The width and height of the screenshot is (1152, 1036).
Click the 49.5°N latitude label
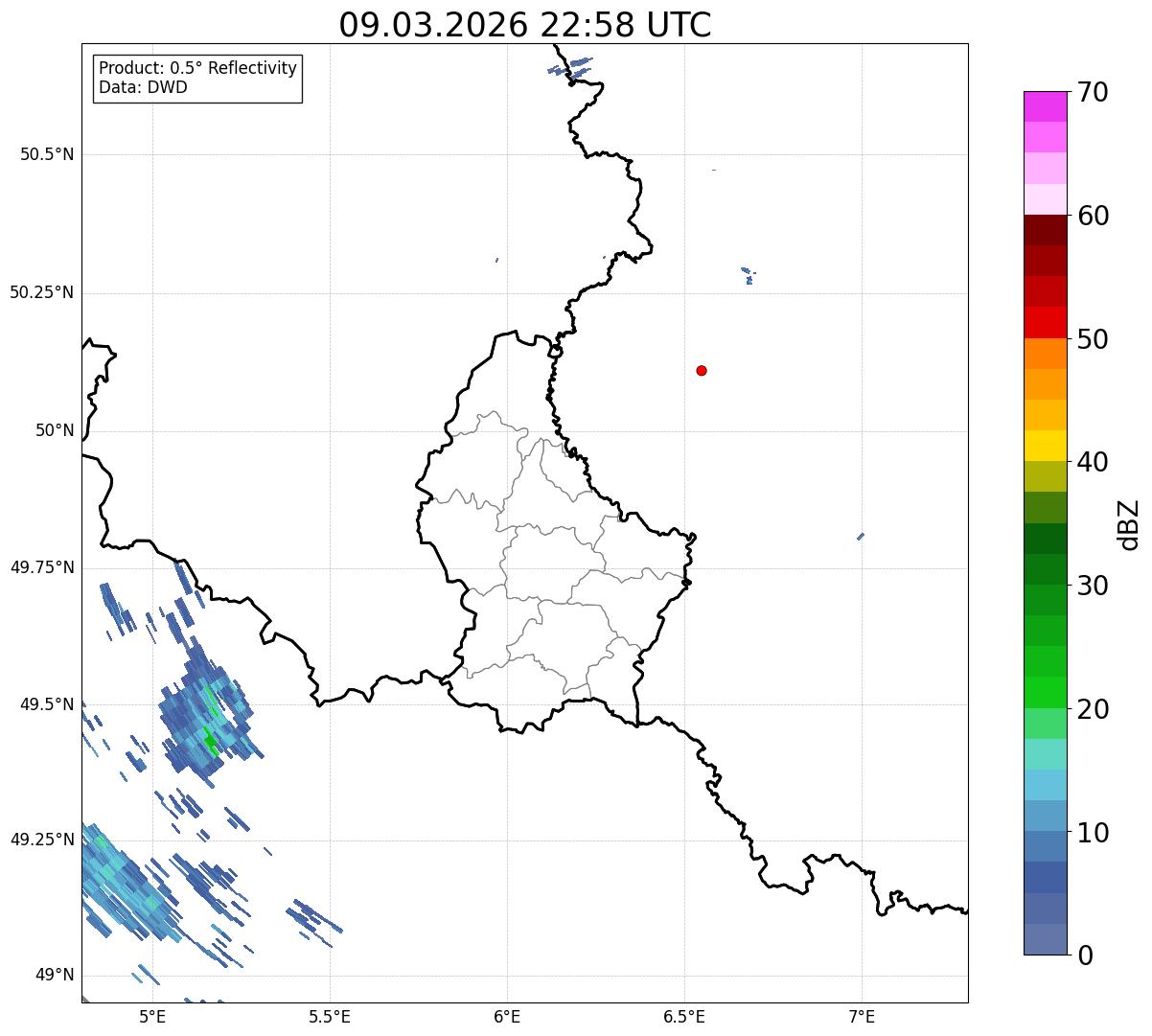[47, 704]
